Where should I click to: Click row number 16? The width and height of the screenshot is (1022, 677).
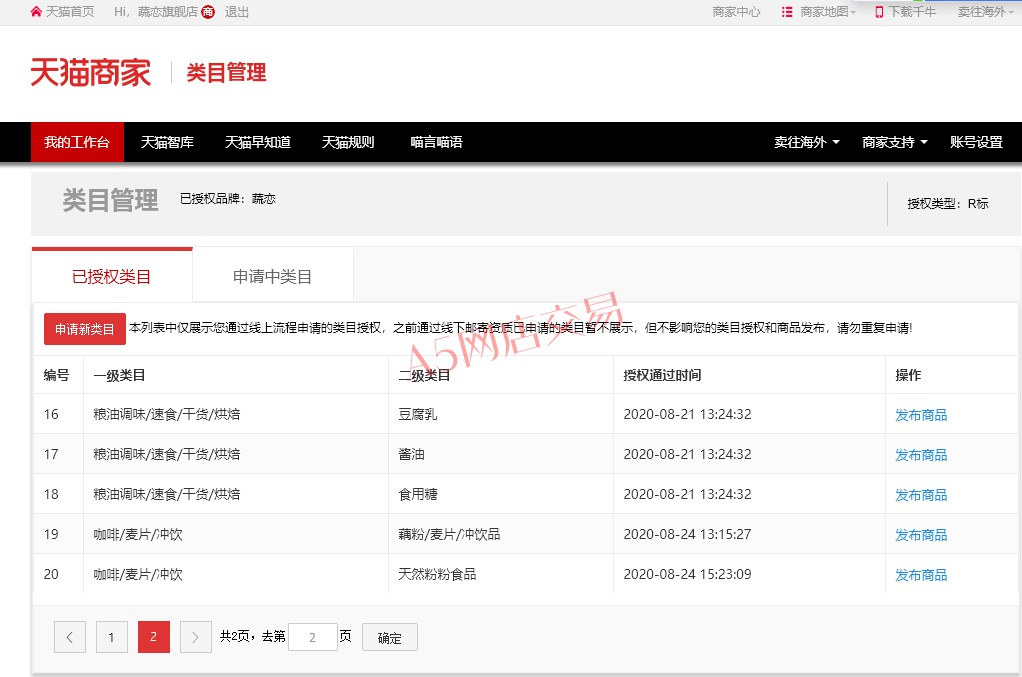[x=51, y=414]
